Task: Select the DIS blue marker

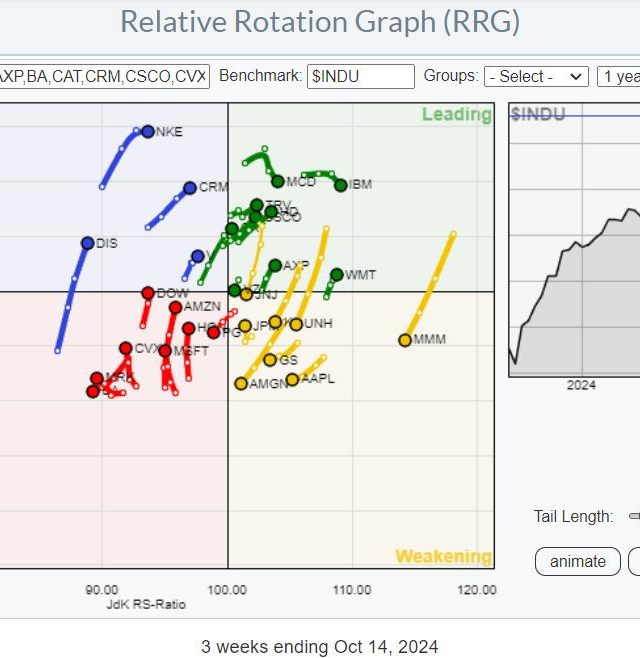Action: [x=88, y=243]
